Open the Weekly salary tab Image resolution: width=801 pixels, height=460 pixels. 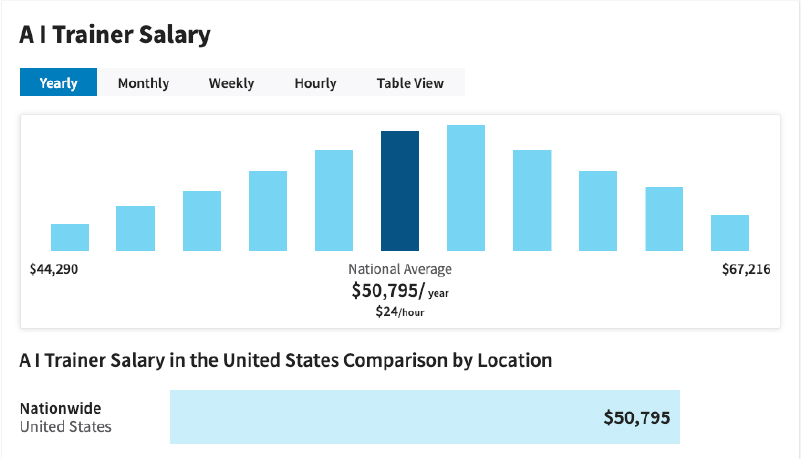click(231, 83)
